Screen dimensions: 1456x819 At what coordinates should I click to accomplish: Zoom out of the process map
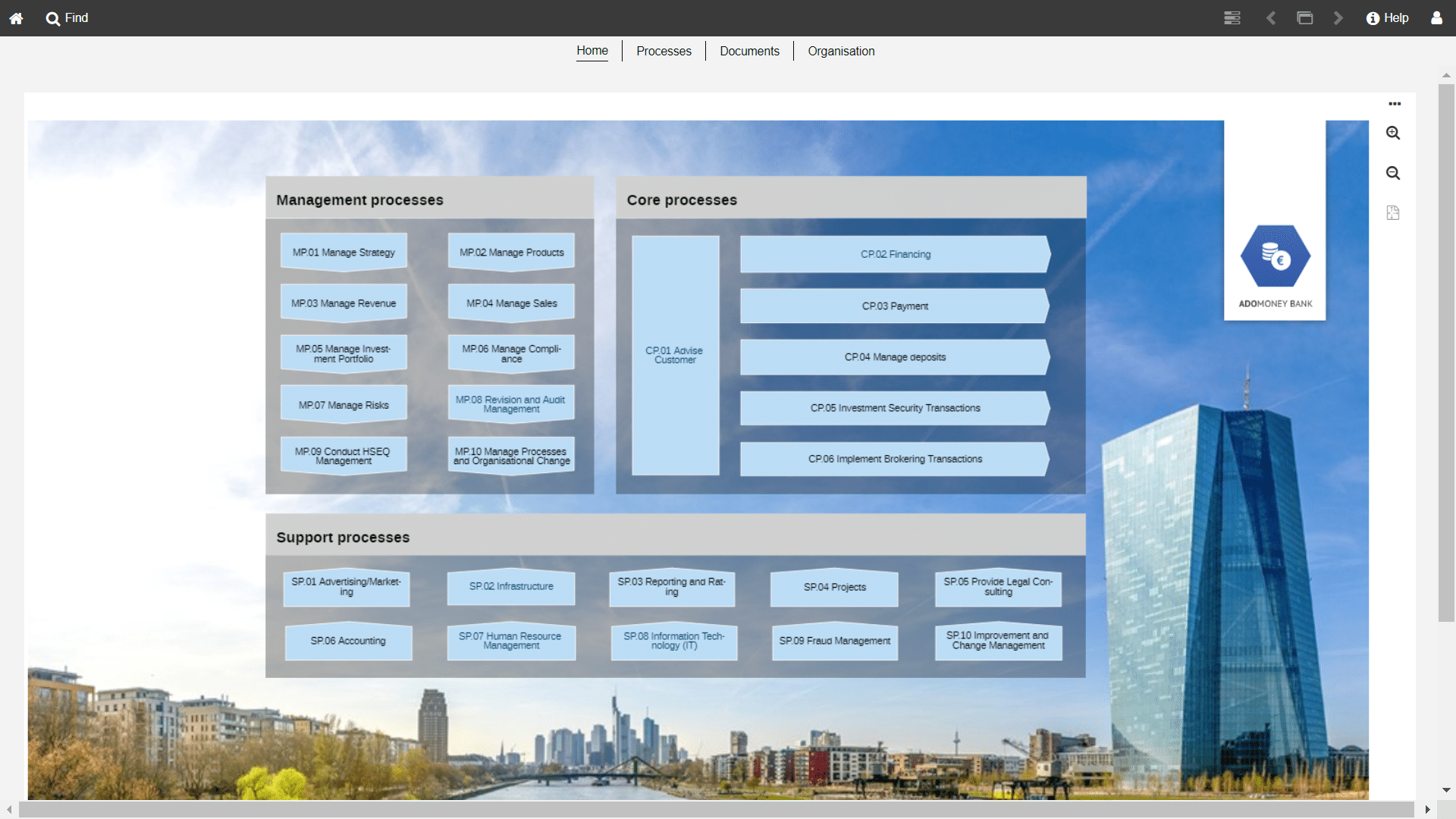pos(1394,173)
